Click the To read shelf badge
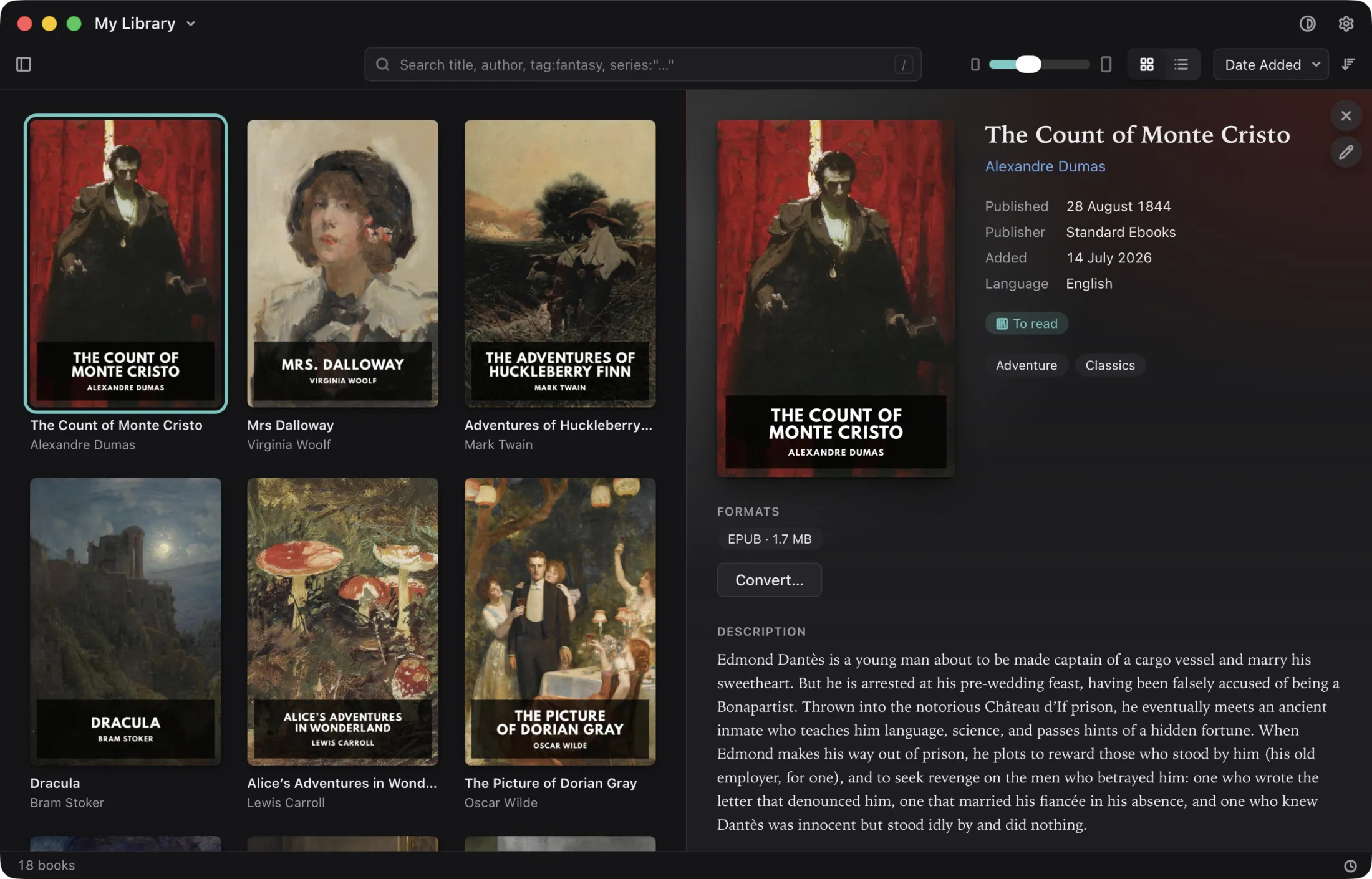 pyautogui.click(x=1027, y=324)
